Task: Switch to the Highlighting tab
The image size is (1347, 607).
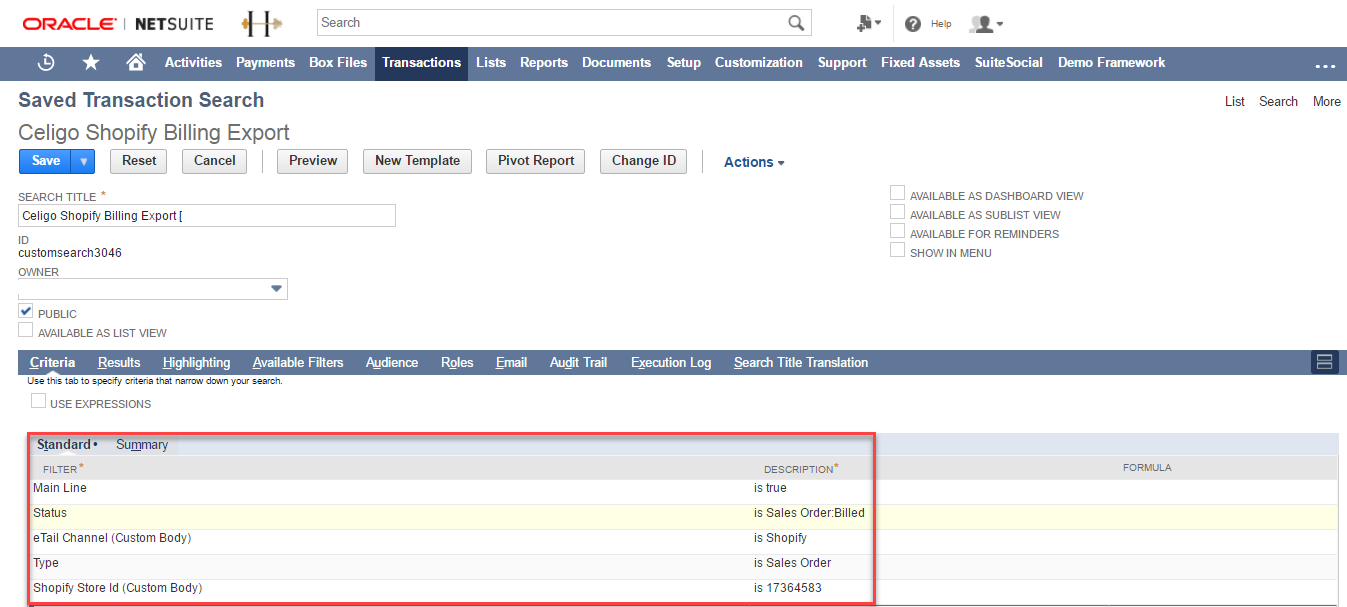Action: coord(196,362)
